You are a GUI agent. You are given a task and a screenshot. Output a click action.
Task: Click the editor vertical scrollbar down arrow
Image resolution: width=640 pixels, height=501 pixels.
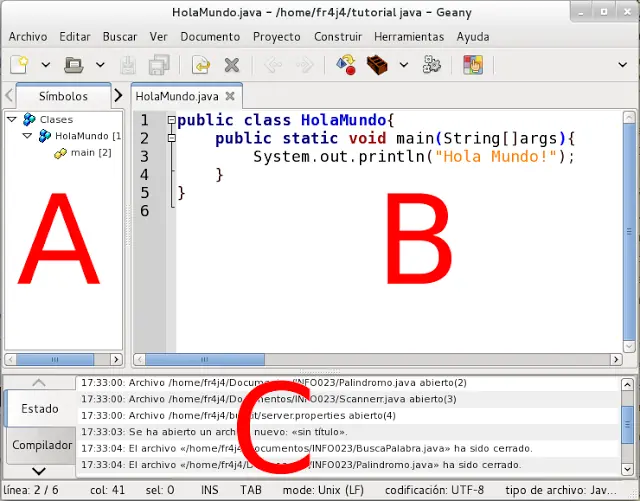(x=629, y=347)
